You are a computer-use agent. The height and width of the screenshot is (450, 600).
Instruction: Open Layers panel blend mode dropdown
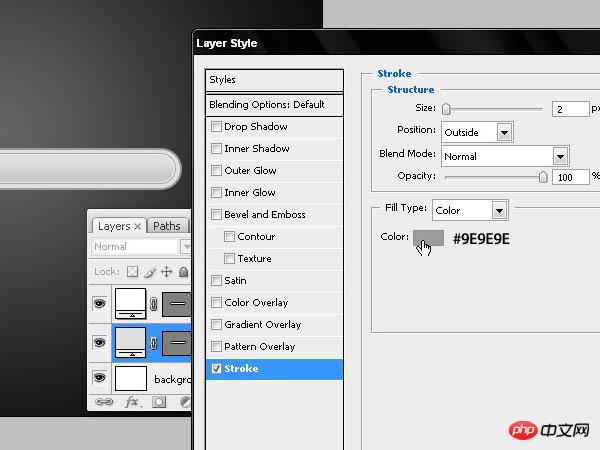pos(141,246)
